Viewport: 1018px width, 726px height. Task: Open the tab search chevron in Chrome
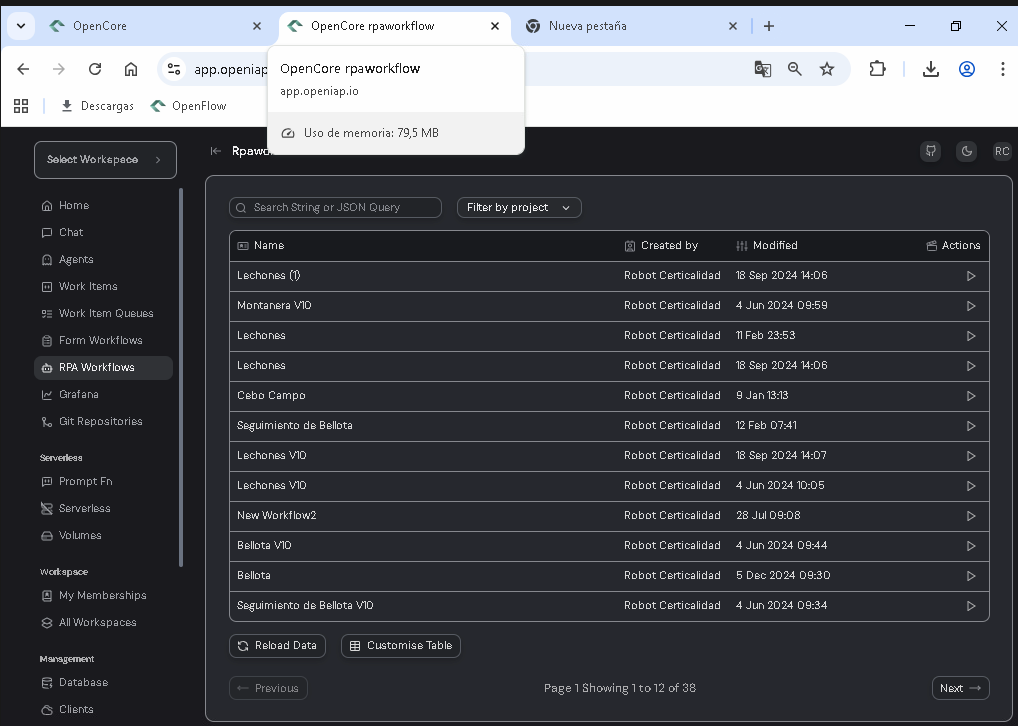point(20,26)
